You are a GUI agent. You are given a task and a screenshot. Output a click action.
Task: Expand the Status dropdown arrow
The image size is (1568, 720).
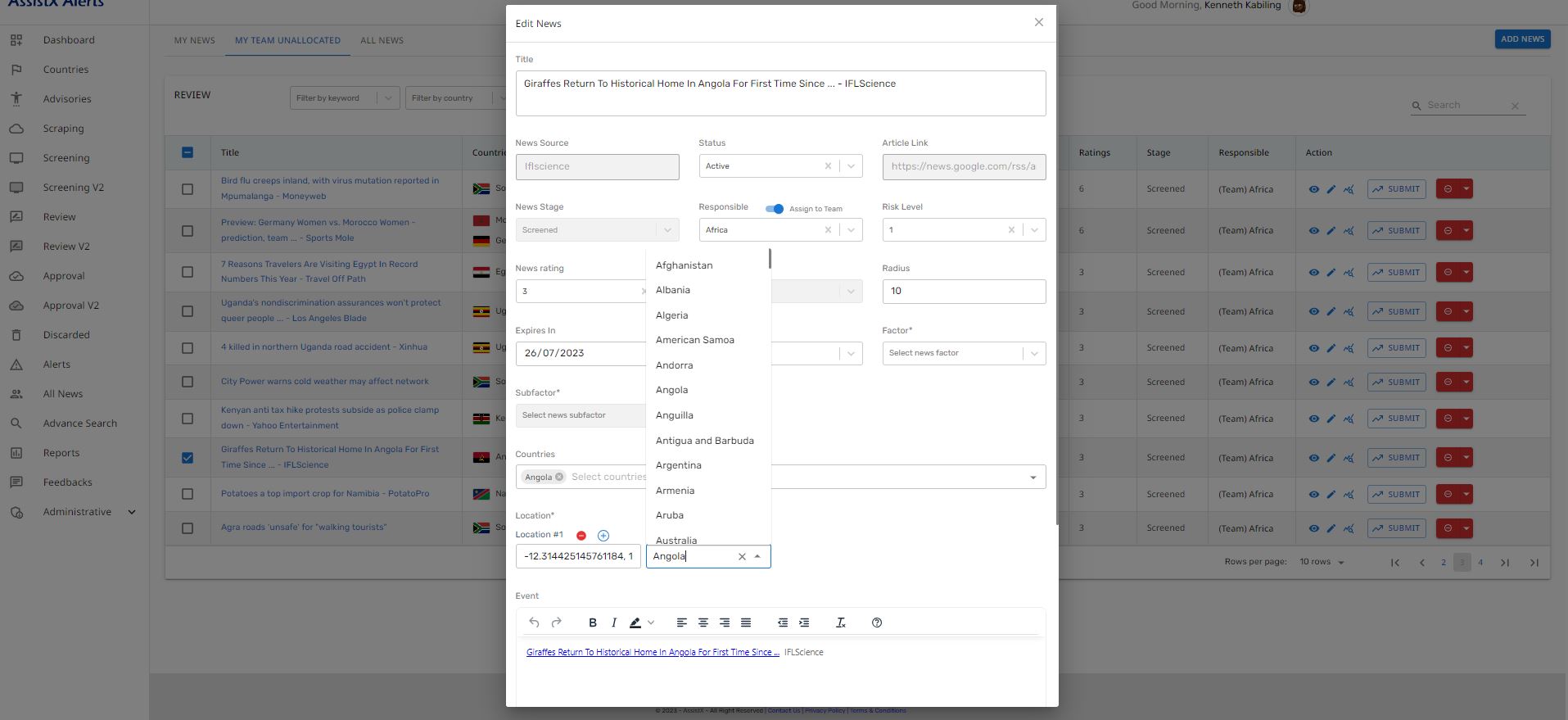(851, 166)
